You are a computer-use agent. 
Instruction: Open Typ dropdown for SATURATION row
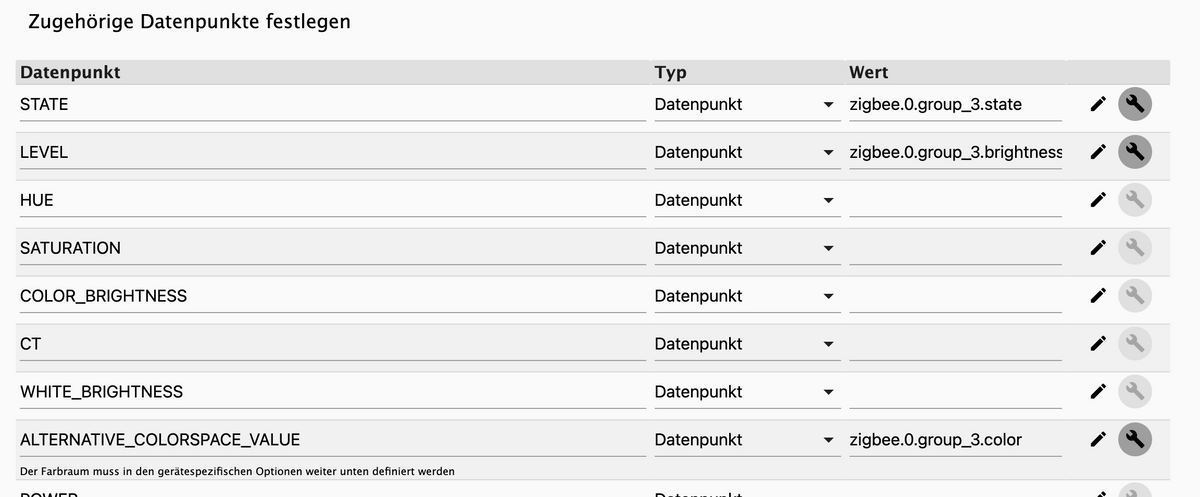pyautogui.click(x=744, y=248)
